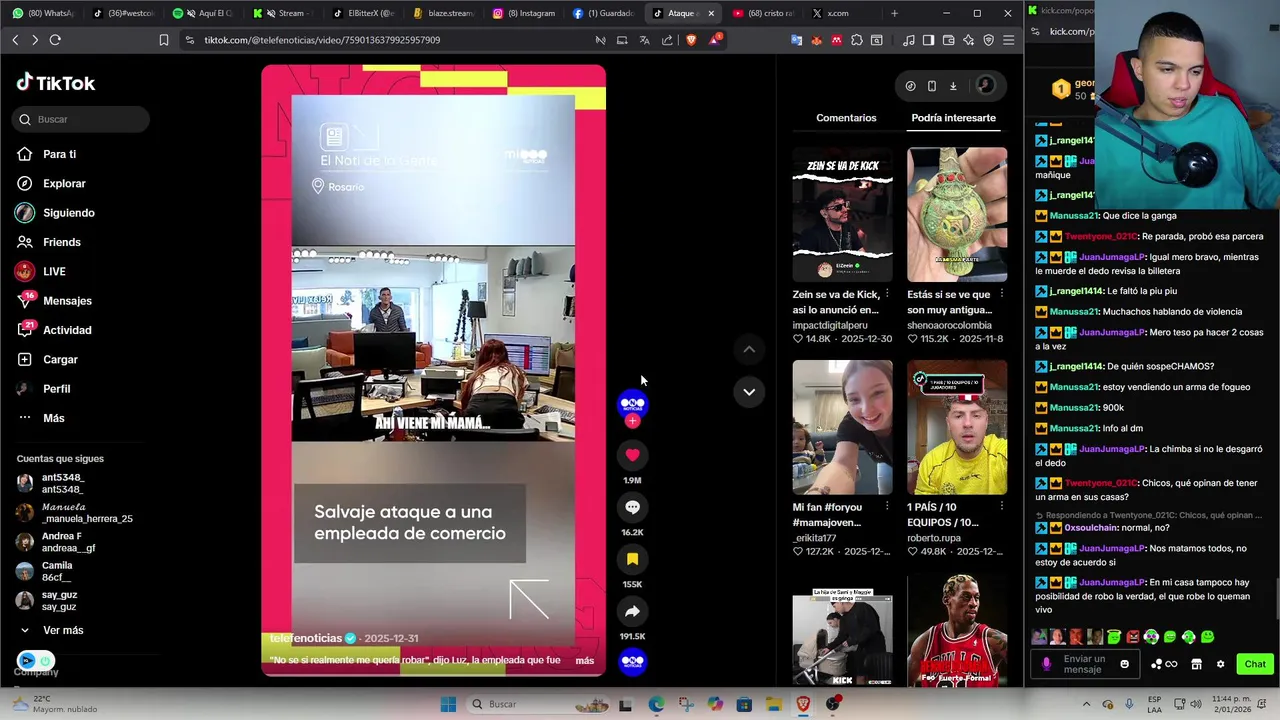Open the spinning sound disc icon
The height and width of the screenshot is (720, 1280).
(x=632, y=660)
